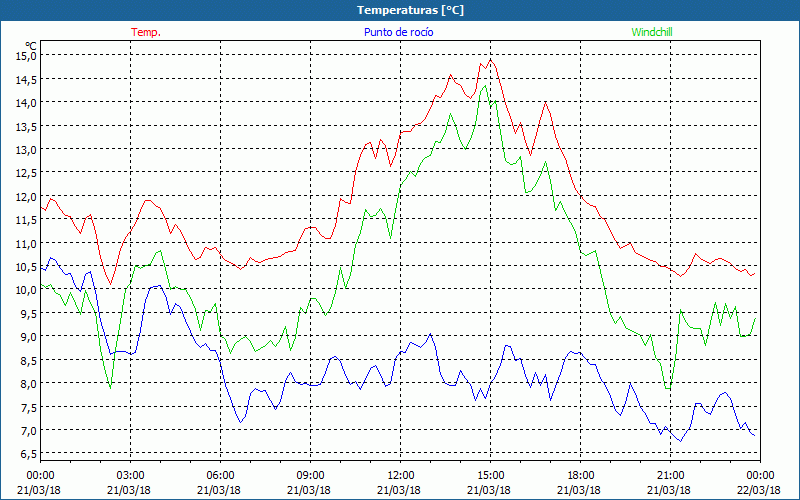Click the 6,5 value on the y-axis

[x=29, y=454]
